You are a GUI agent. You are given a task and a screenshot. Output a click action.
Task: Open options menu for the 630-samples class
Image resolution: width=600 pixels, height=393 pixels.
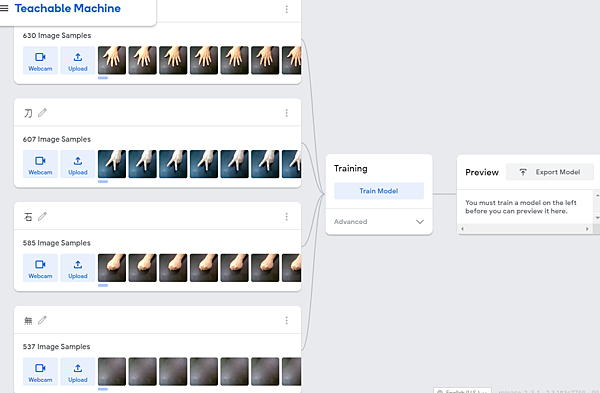[x=287, y=9]
